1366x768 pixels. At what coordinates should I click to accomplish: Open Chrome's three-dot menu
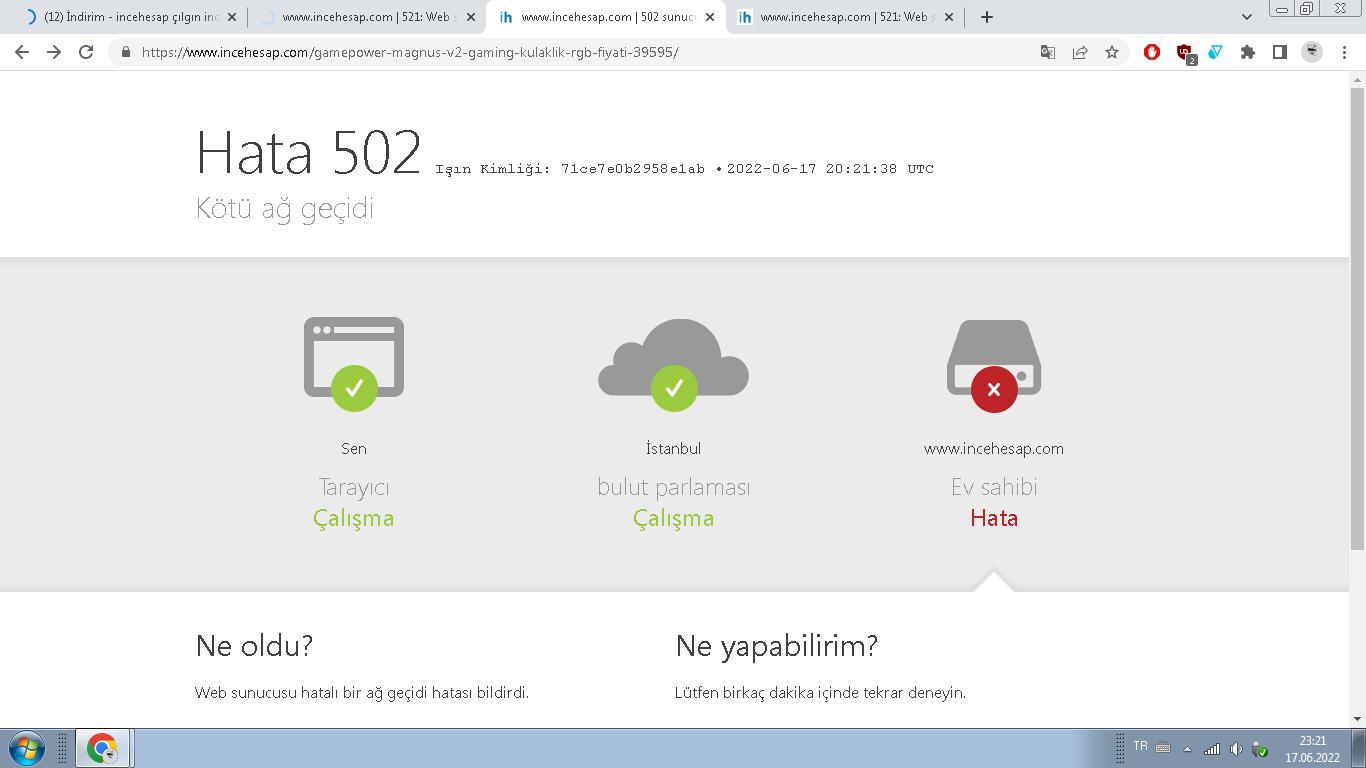pyautogui.click(x=1344, y=52)
